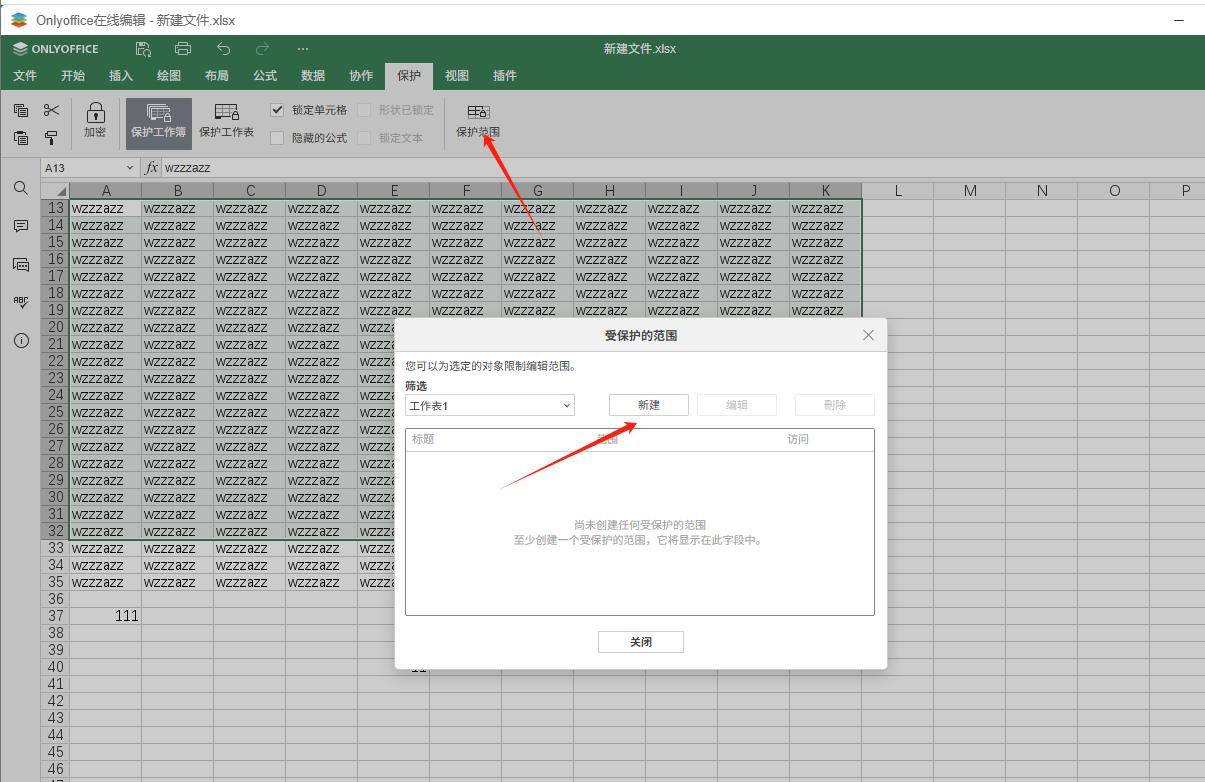Screen dimensions: 1205x782
Task: Undo the last action
Action: pyautogui.click(x=223, y=48)
